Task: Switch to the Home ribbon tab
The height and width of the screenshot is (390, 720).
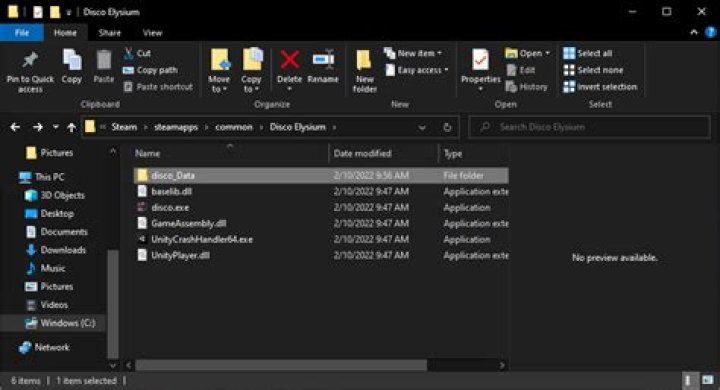Action: coord(65,33)
